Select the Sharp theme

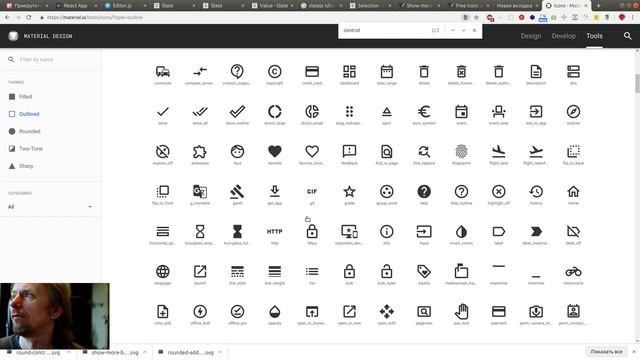click(20, 166)
